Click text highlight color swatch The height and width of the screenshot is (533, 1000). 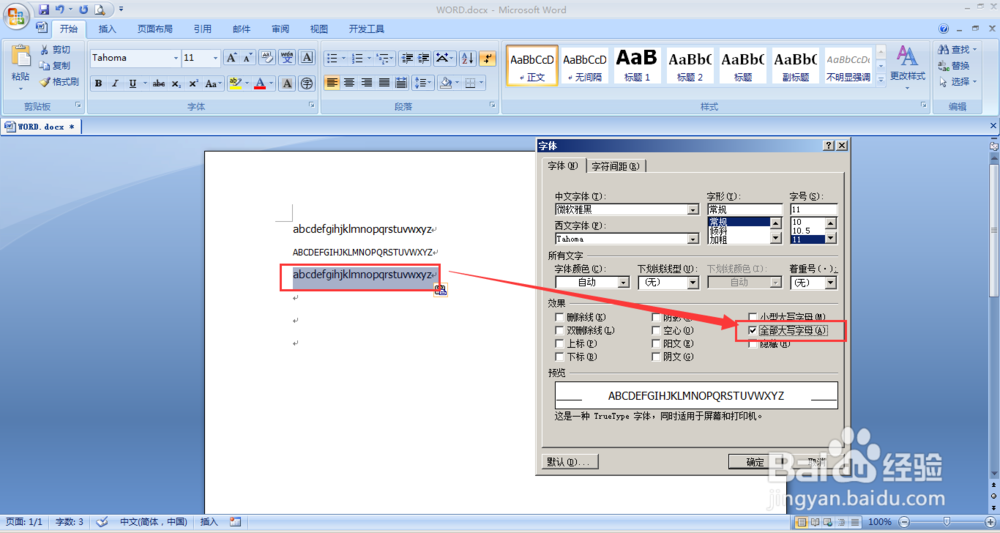[235, 84]
